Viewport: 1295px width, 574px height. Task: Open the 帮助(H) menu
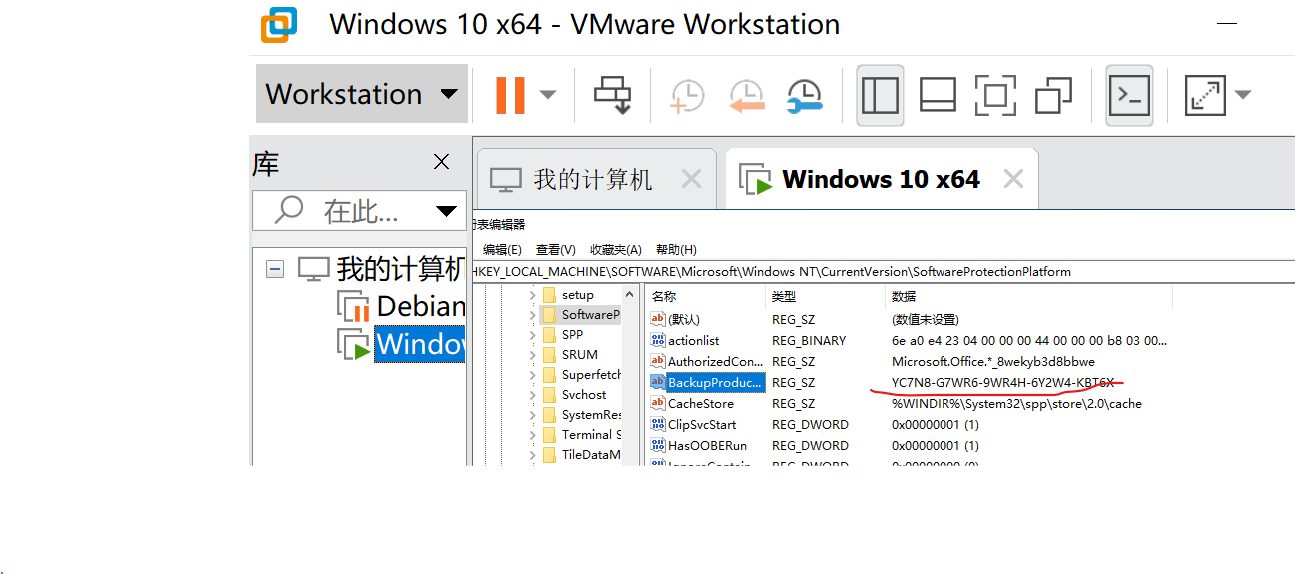pyautogui.click(x=676, y=250)
